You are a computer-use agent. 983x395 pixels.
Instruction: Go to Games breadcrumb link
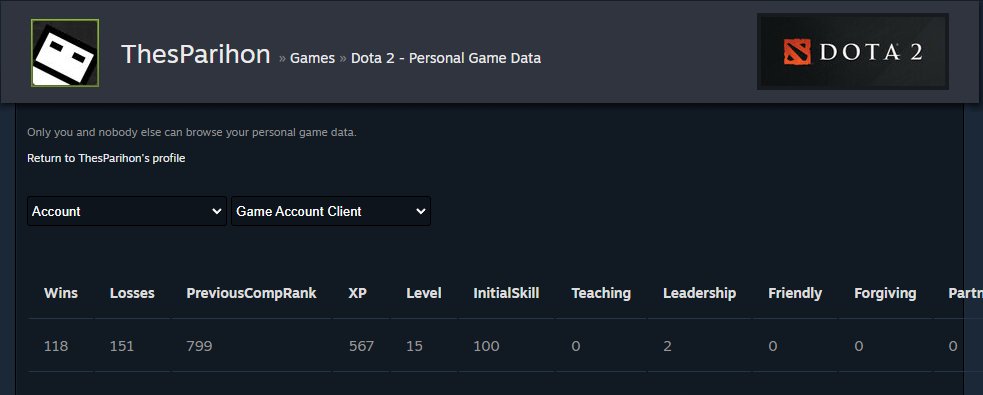coord(312,58)
